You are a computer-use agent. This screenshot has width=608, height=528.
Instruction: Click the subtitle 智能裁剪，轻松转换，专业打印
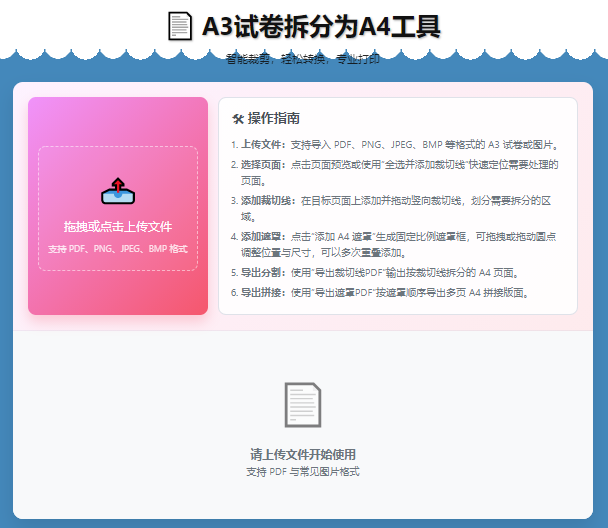tap(303, 59)
